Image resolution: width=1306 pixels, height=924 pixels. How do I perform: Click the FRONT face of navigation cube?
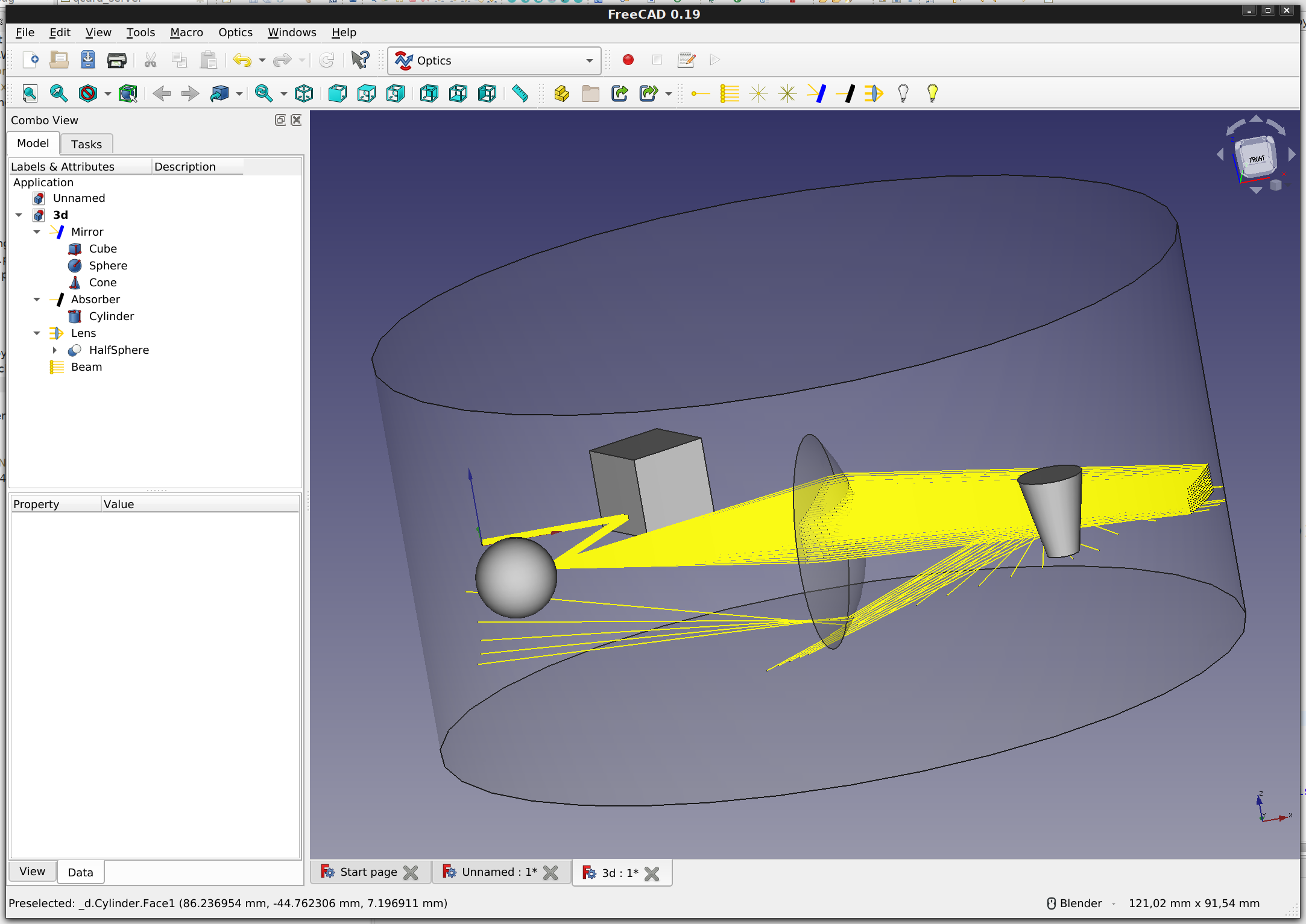(1257, 159)
